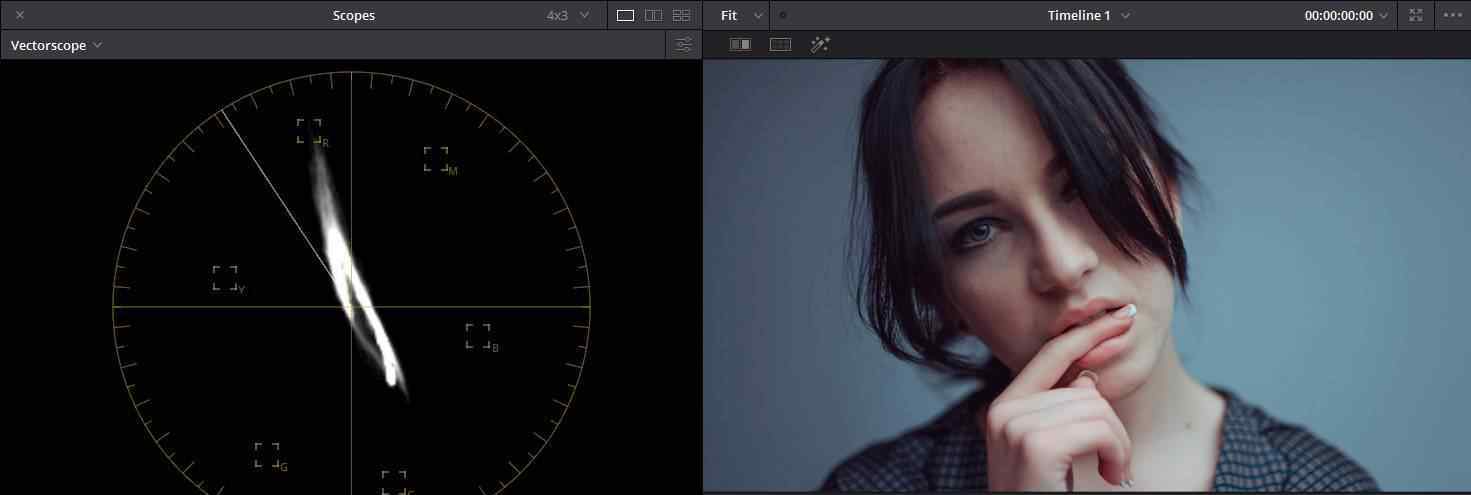This screenshot has height=495, width=1471.
Task: Click the Scopes panel title
Action: click(354, 15)
